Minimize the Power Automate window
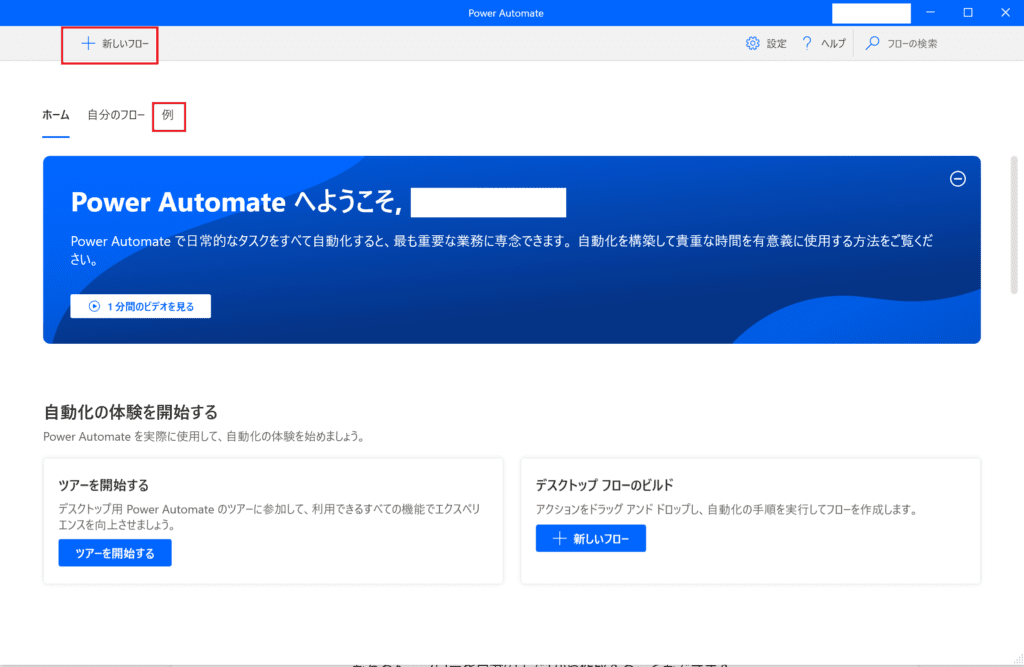 click(930, 12)
